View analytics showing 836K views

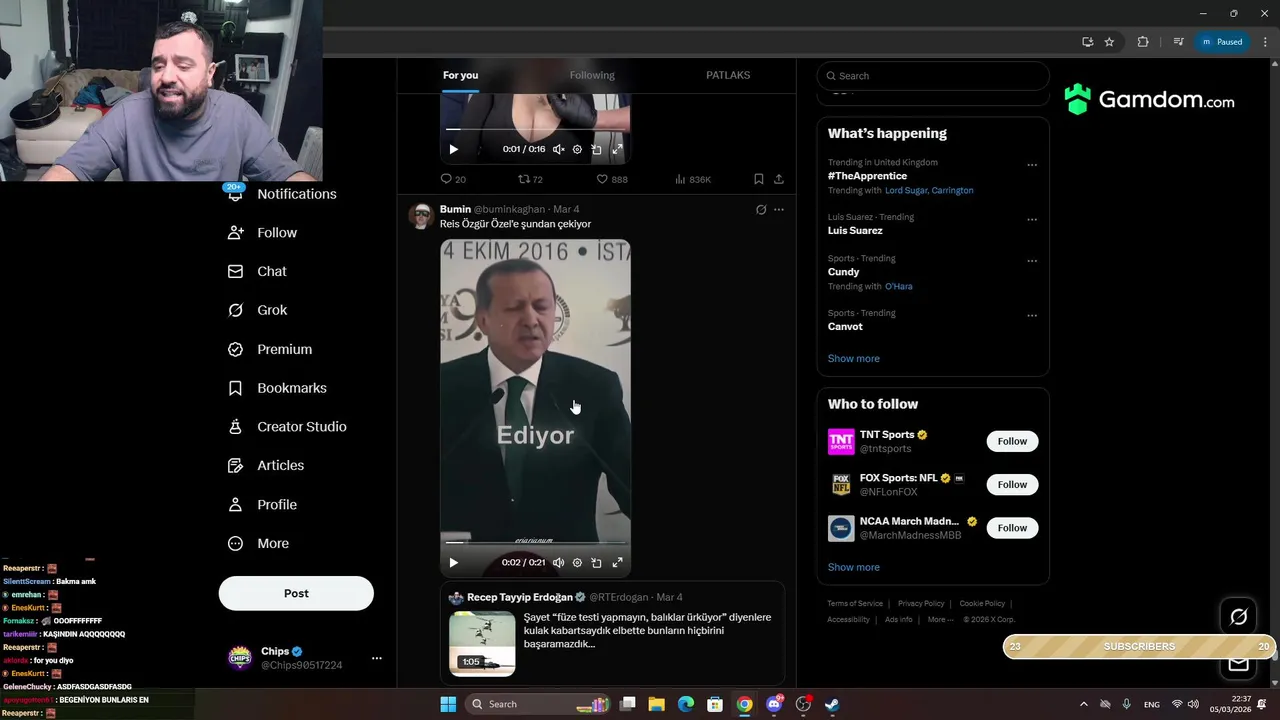[x=693, y=179]
